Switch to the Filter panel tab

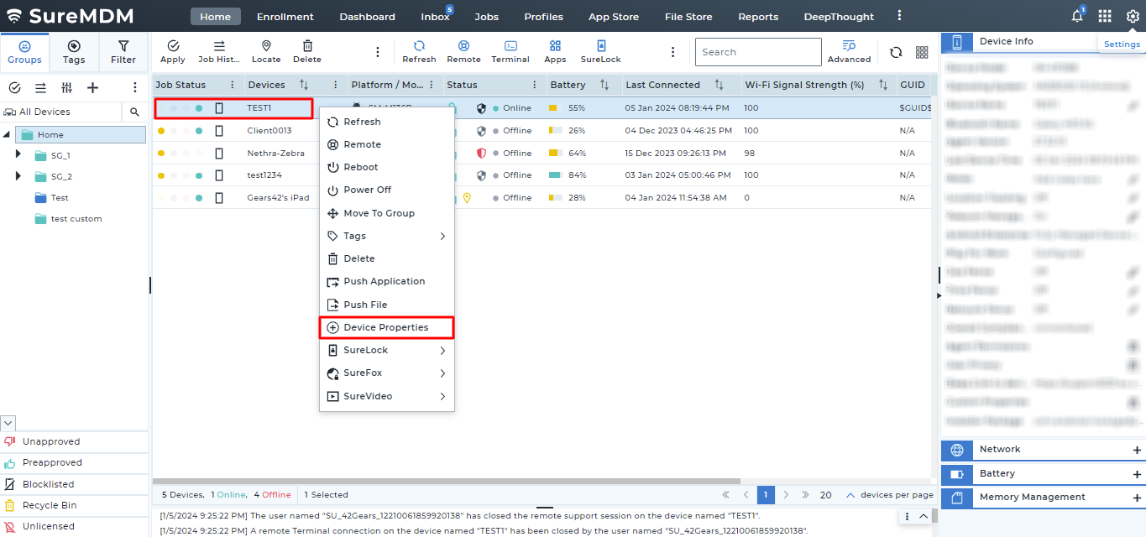click(x=124, y=52)
